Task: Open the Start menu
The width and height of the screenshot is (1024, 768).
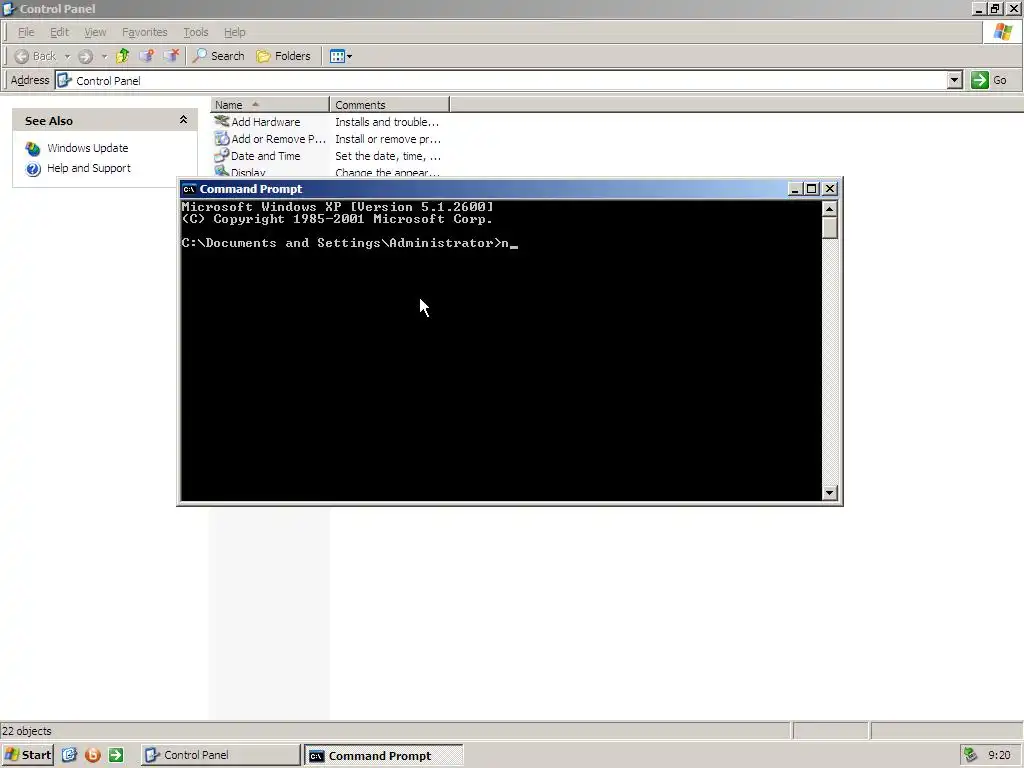Action: [x=27, y=755]
